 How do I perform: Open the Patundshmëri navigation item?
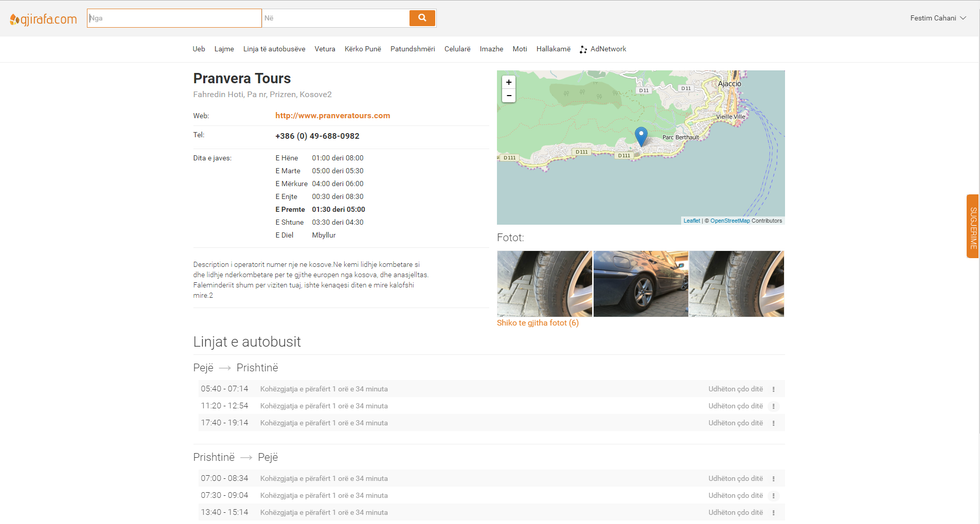coord(413,48)
